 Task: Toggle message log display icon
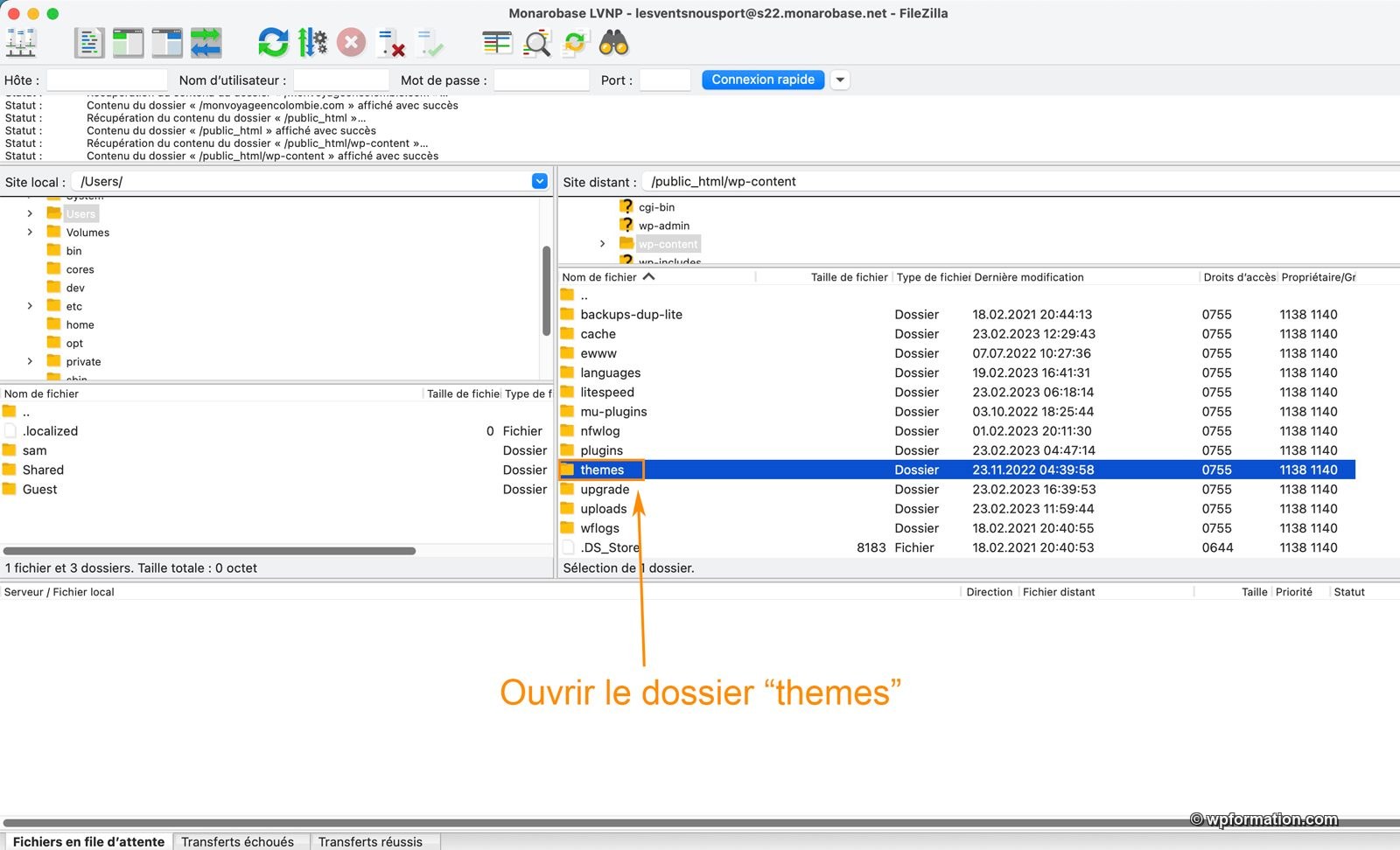click(89, 42)
